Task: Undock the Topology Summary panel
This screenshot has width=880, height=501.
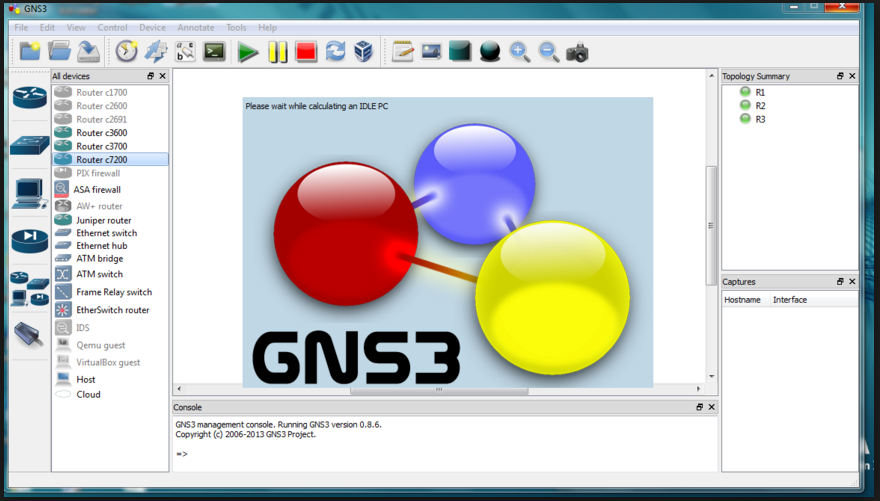Action: pyautogui.click(x=840, y=76)
